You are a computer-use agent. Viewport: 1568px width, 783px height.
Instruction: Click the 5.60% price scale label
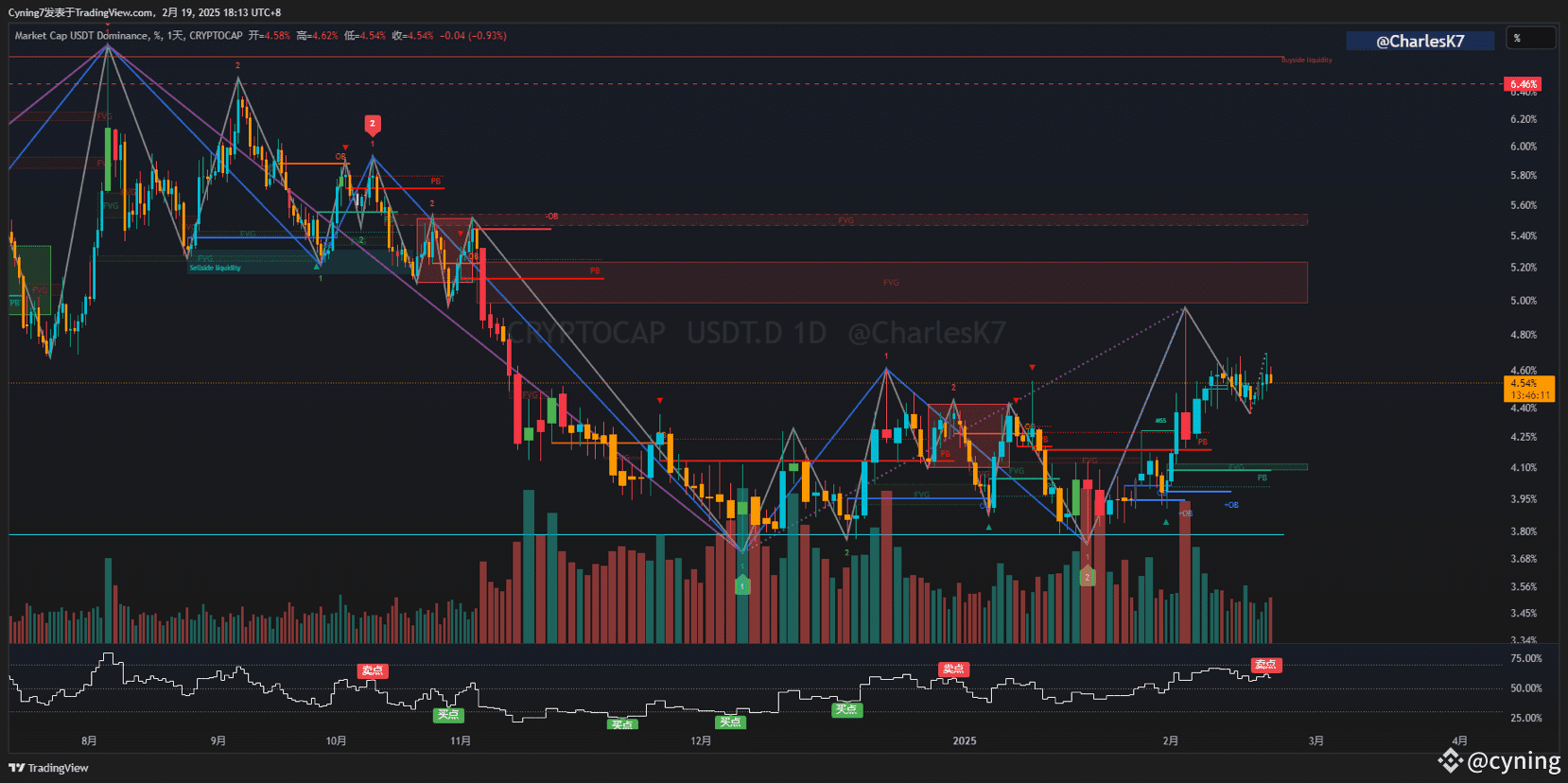tap(1524, 205)
